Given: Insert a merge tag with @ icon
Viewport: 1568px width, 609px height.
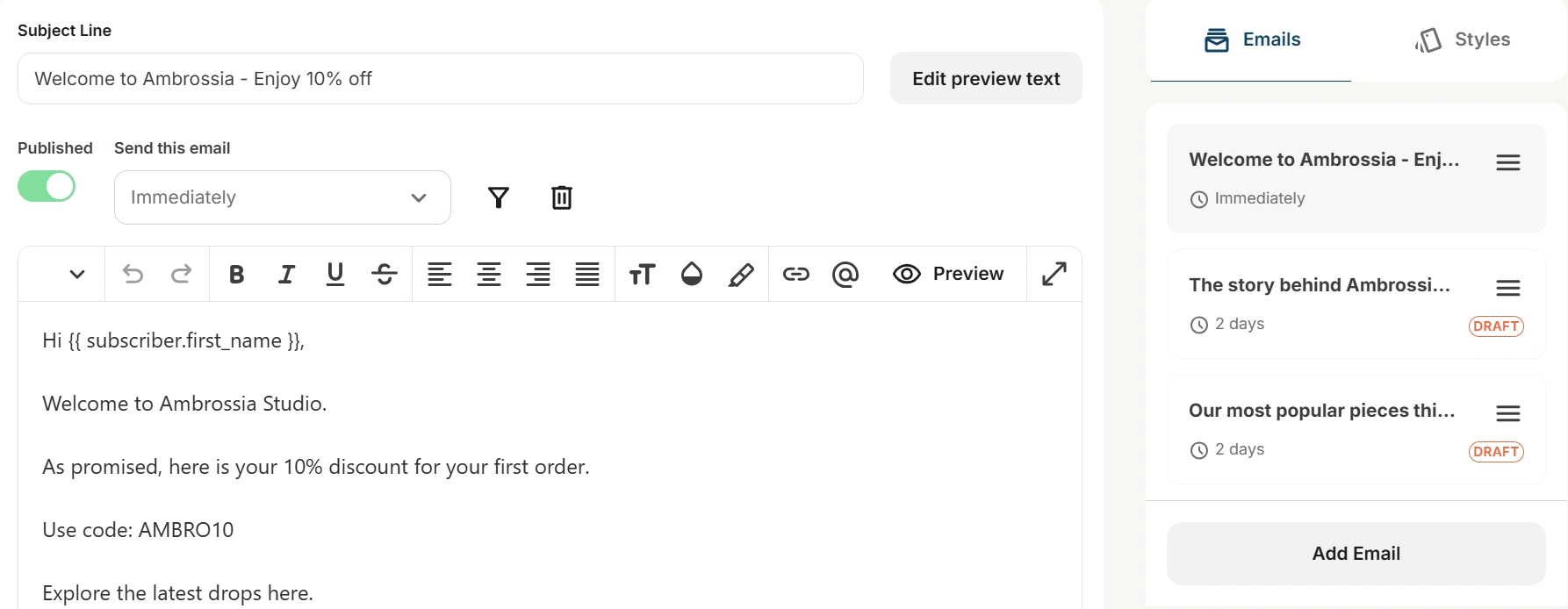Looking at the screenshot, I should (x=845, y=275).
